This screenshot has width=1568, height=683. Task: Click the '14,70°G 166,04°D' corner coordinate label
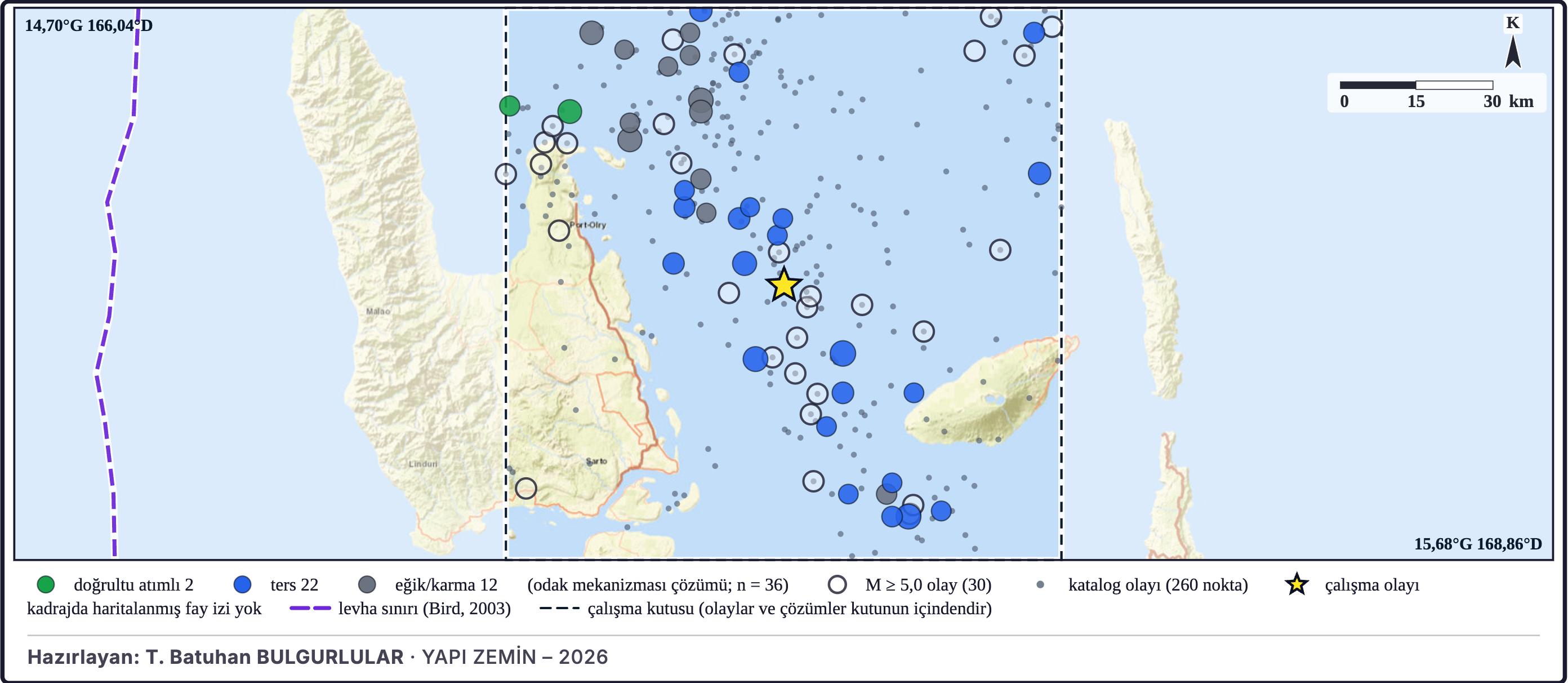(x=89, y=25)
